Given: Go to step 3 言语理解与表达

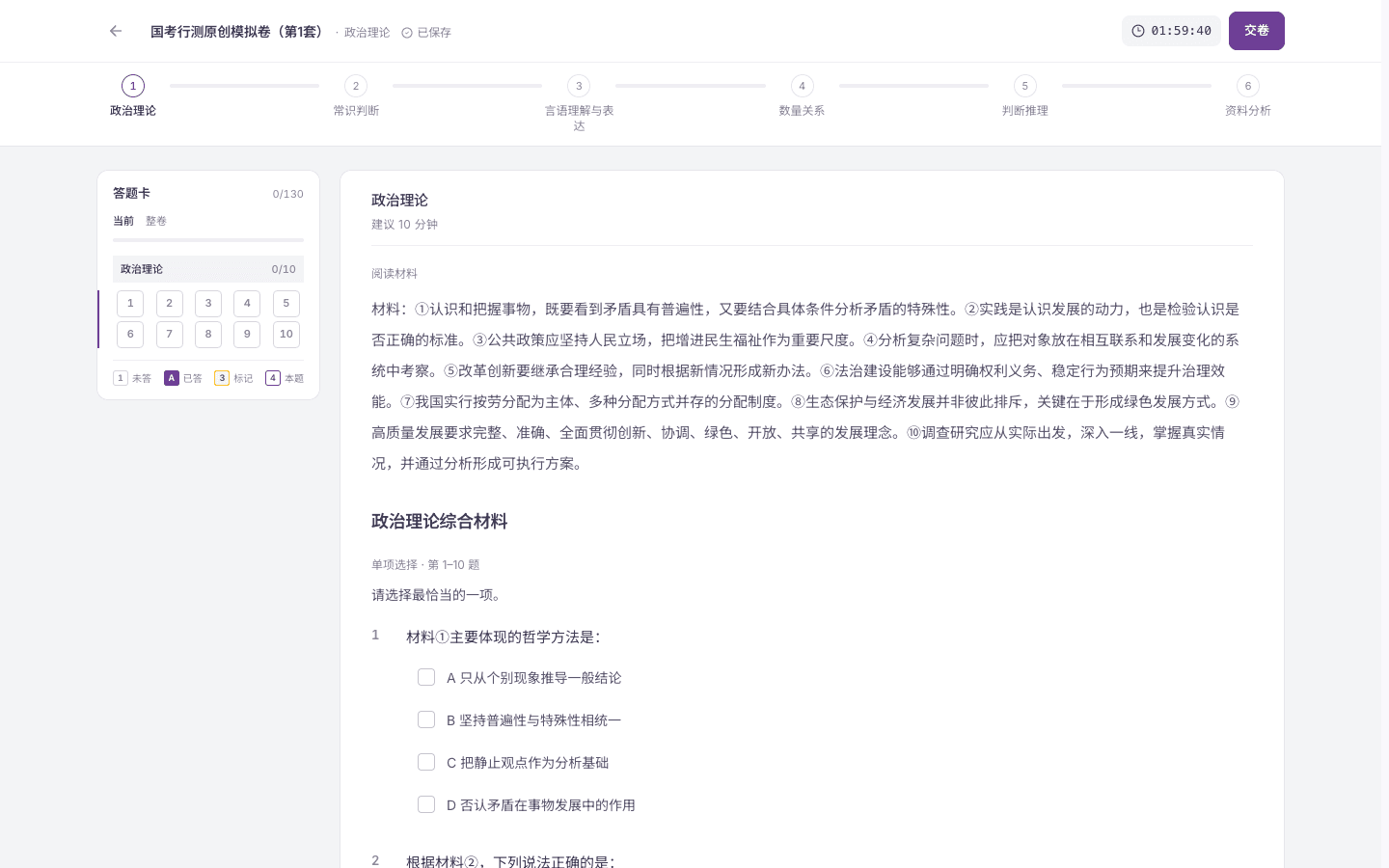Looking at the screenshot, I should (x=579, y=103).
